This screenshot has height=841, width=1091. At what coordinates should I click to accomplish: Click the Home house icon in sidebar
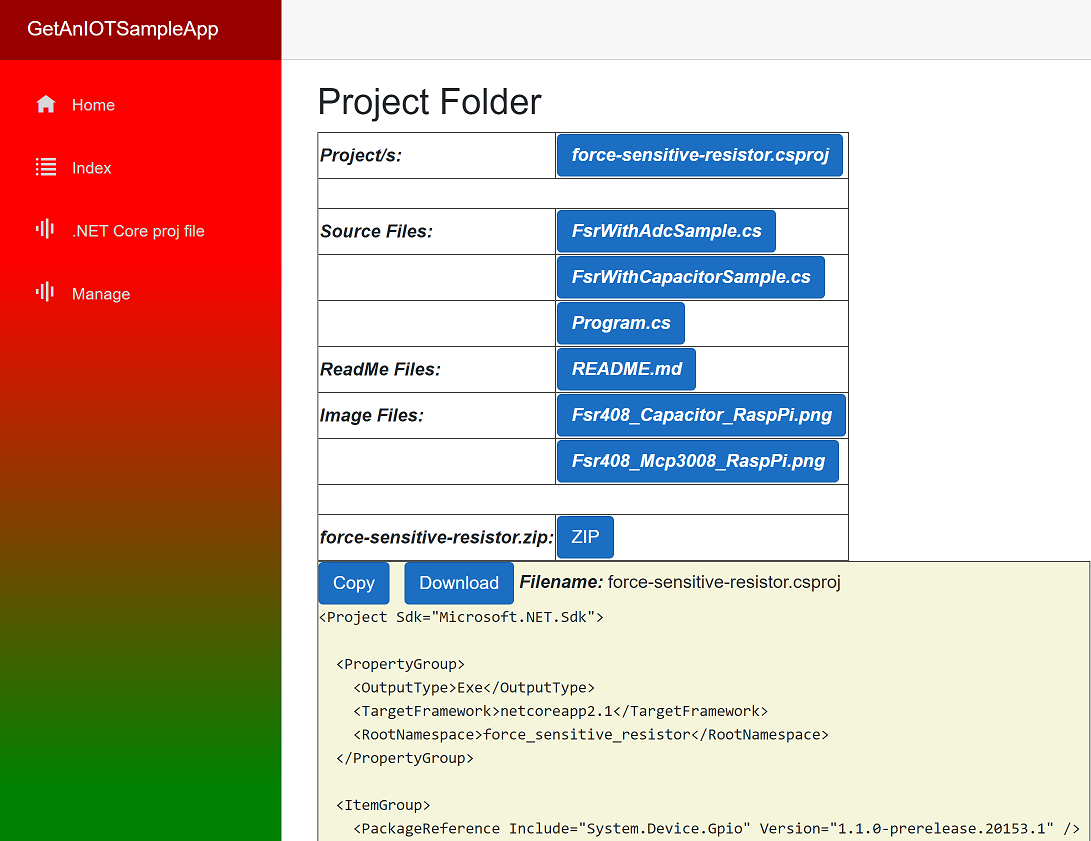[46, 104]
